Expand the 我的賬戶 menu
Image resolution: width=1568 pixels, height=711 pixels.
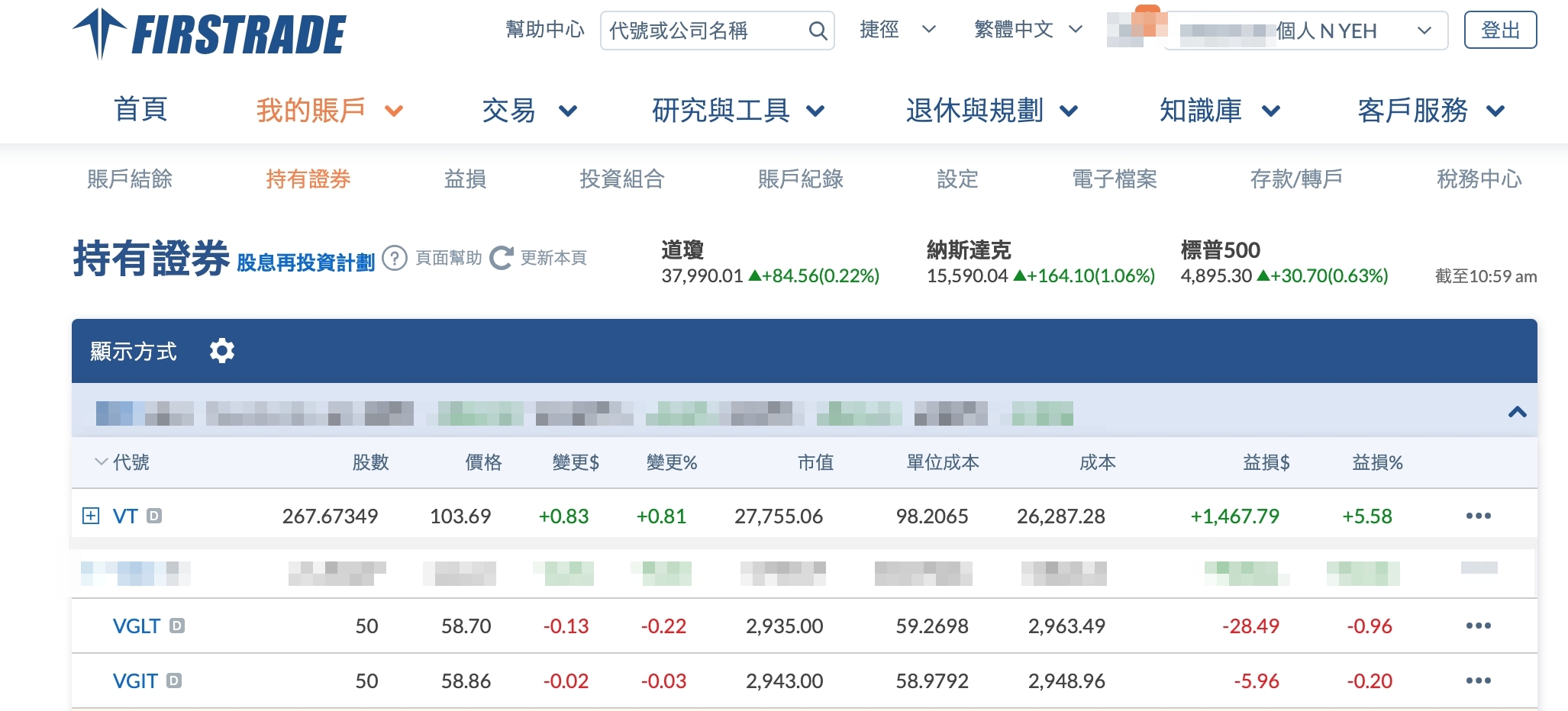click(x=329, y=111)
